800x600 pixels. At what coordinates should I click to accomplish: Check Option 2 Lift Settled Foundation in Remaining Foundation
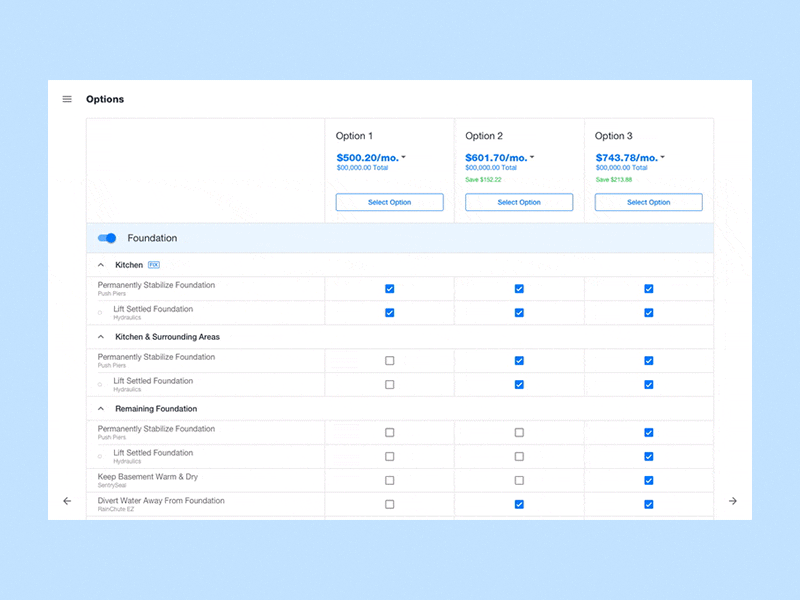point(519,457)
